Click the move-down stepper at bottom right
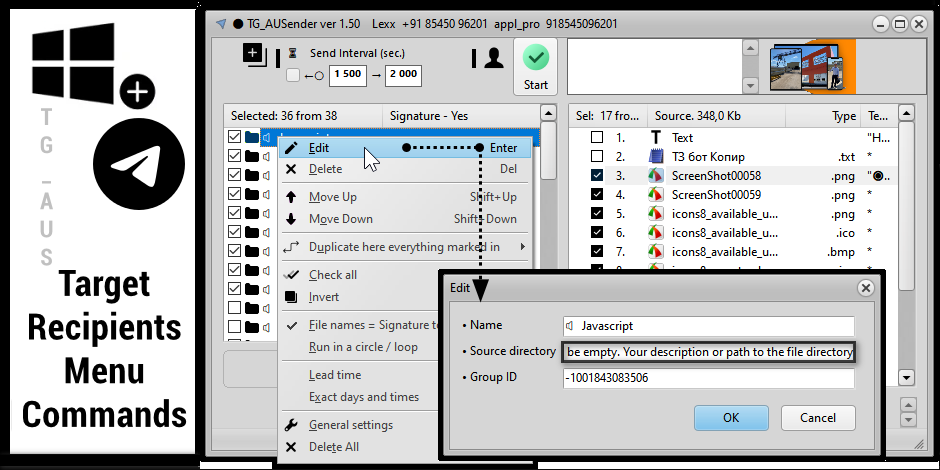 [x=909, y=420]
